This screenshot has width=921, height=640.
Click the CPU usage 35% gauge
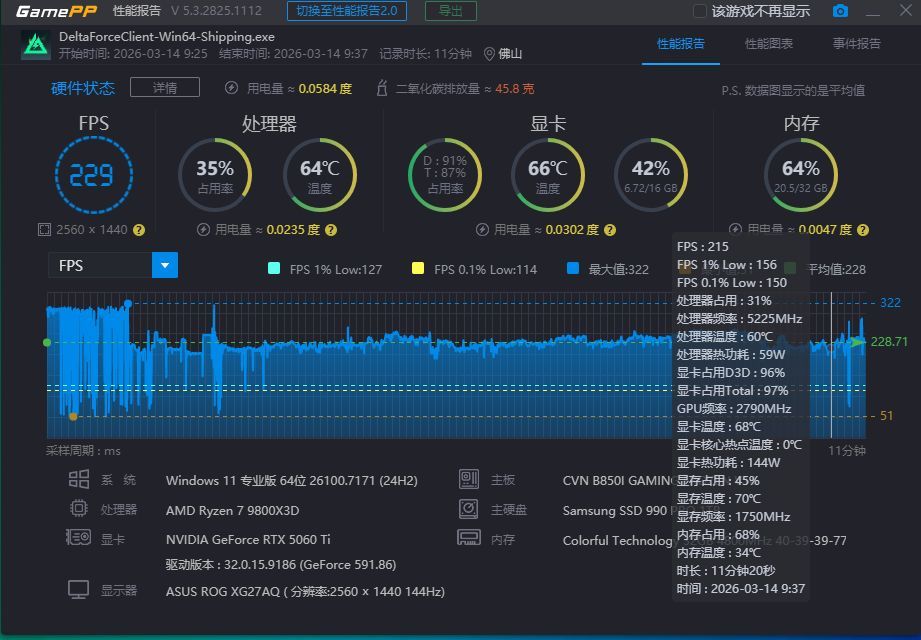pyautogui.click(x=215, y=175)
